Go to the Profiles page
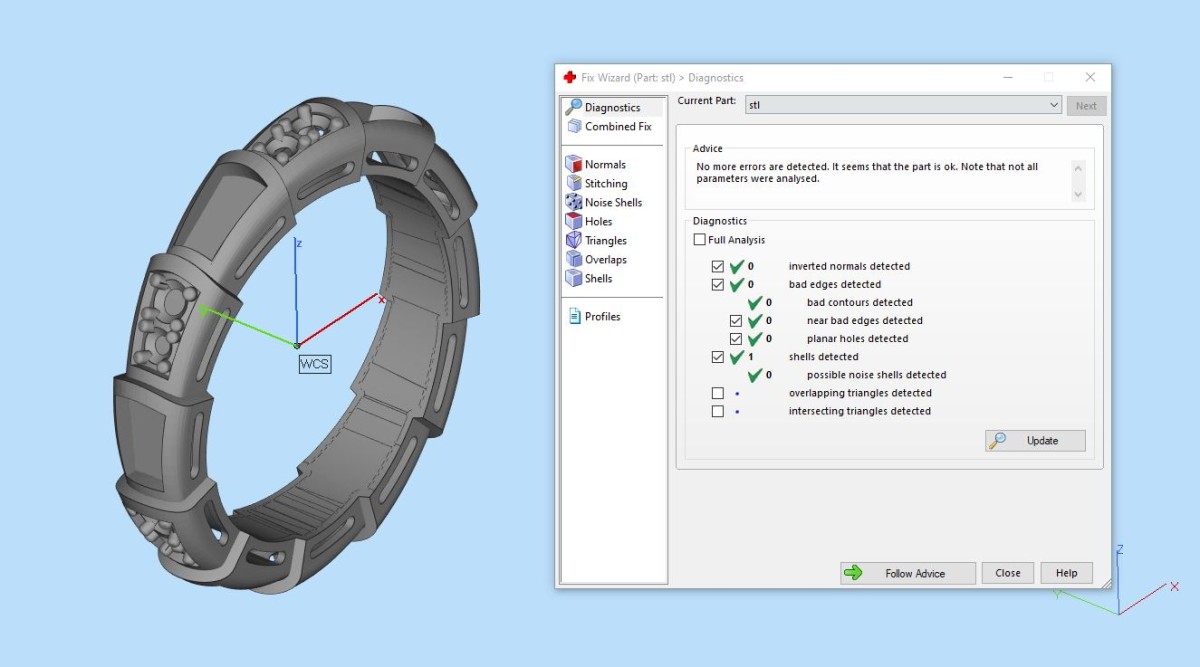Viewport: 1200px width, 667px height. tap(602, 317)
